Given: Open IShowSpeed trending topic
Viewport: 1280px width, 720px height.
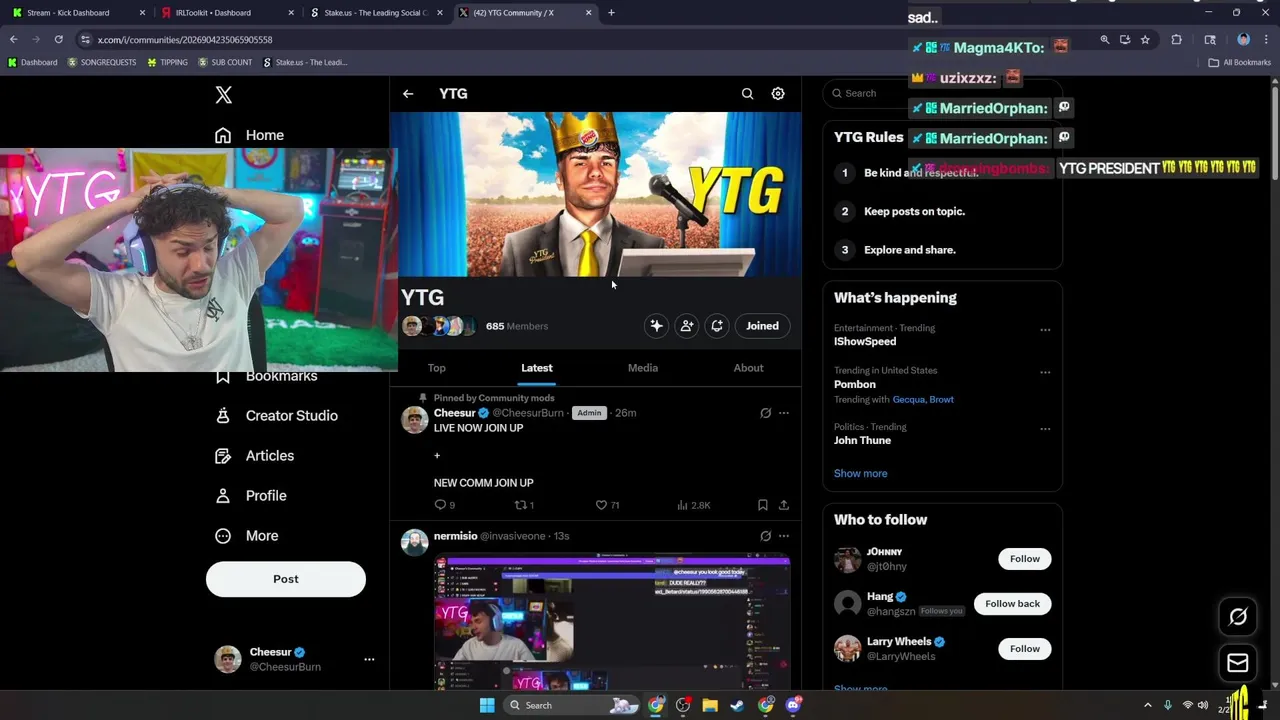Looking at the screenshot, I should pos(865,341).
